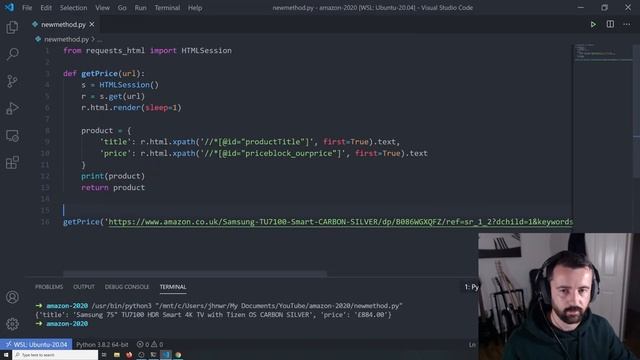The image size is (640, 360).
Task: Click the 'return product' line
Action: tap(113, 187)
